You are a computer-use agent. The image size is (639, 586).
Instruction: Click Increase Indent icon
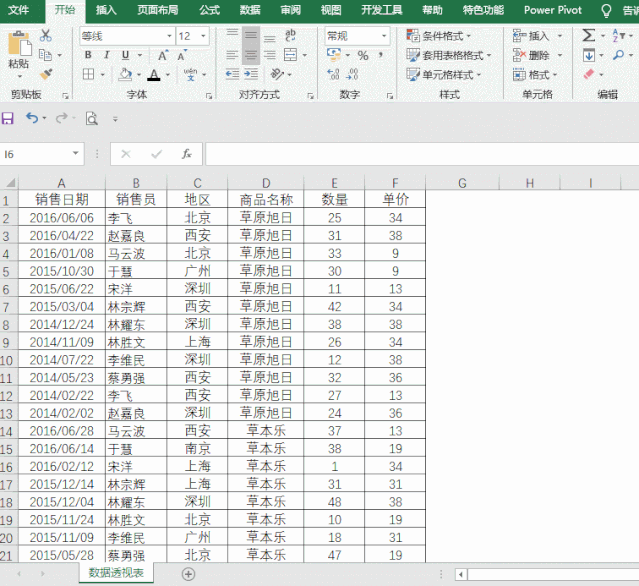pos(251,74)
